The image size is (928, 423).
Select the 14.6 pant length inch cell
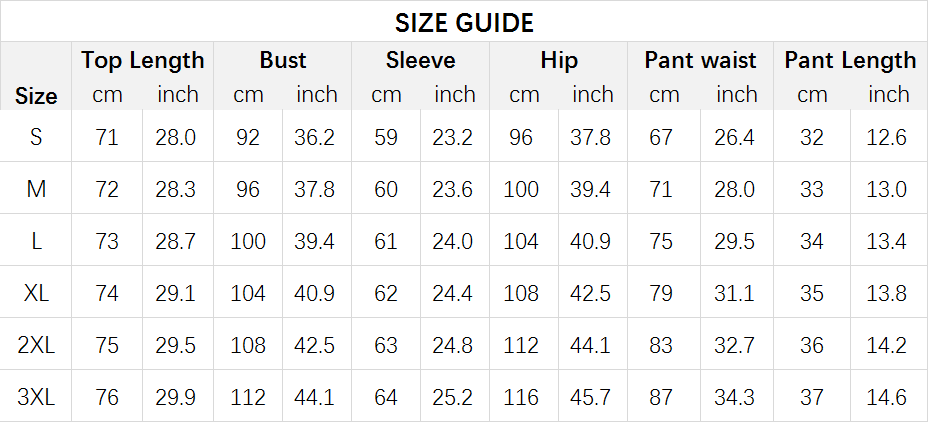click(x=886, y=398)
